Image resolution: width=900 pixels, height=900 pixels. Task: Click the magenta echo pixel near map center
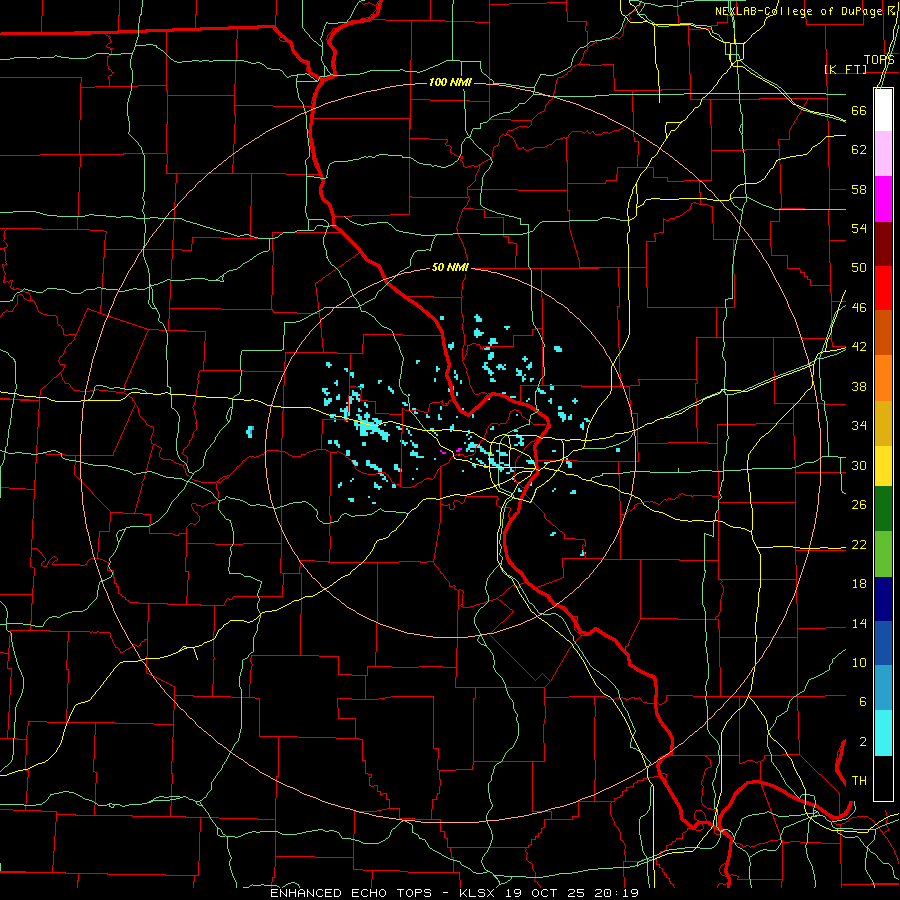click(x=459, y=451)
